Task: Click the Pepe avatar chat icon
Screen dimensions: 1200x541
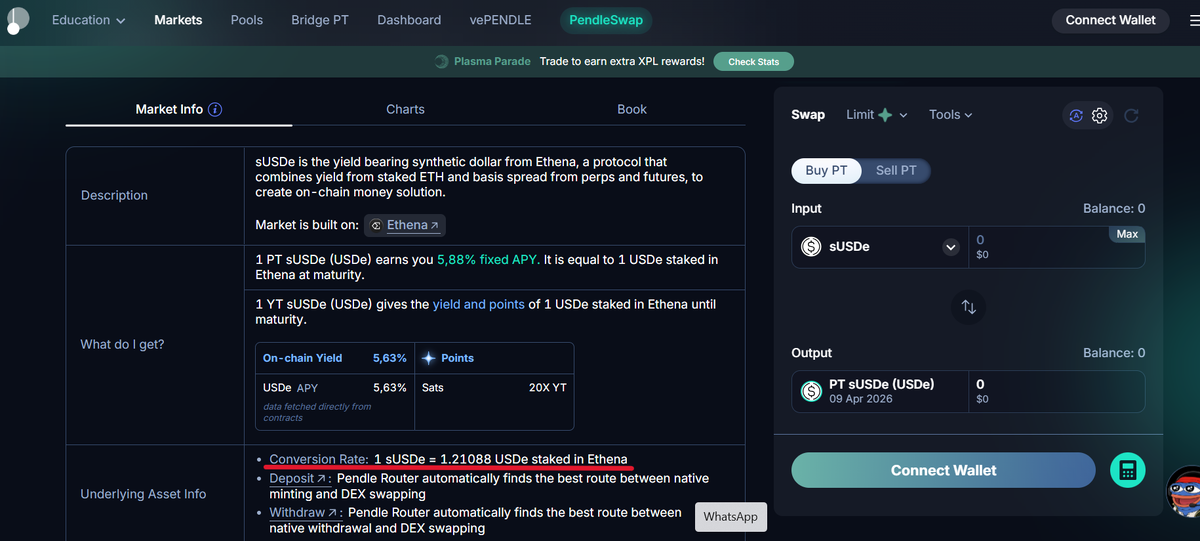Action: 1183,491
